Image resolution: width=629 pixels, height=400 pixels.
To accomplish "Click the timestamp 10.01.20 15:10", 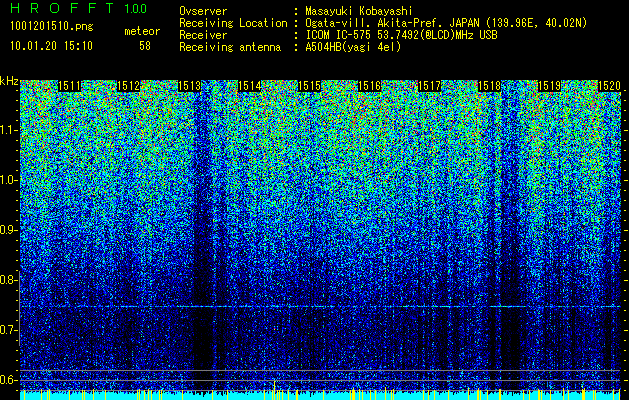I will point(51,46).
